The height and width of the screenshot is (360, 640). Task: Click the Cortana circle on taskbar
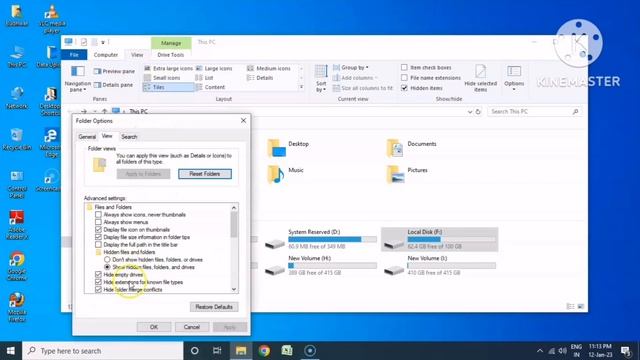(x=195, y=351)
